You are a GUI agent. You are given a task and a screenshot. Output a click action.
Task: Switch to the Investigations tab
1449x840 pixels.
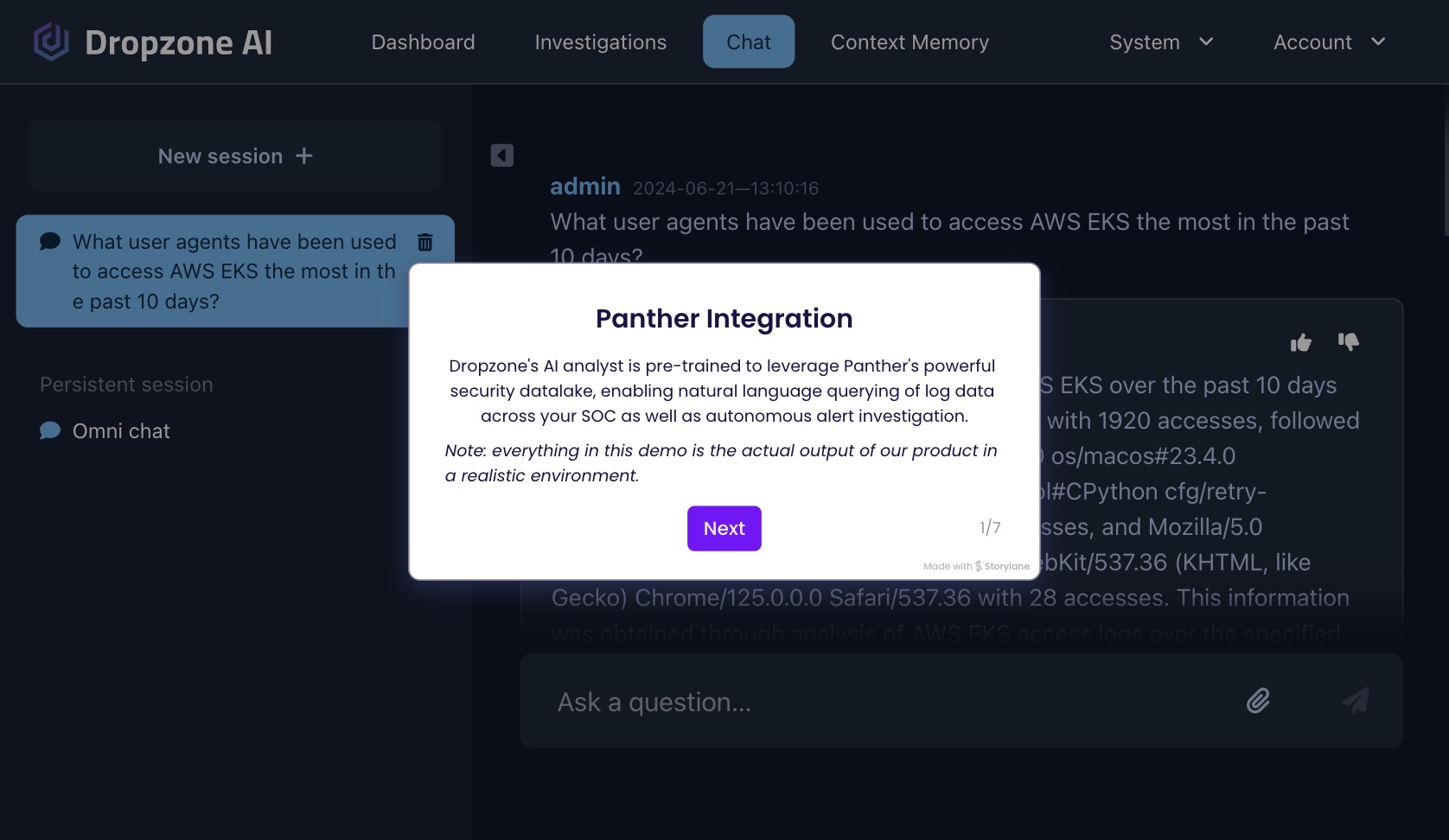point(601,41)
